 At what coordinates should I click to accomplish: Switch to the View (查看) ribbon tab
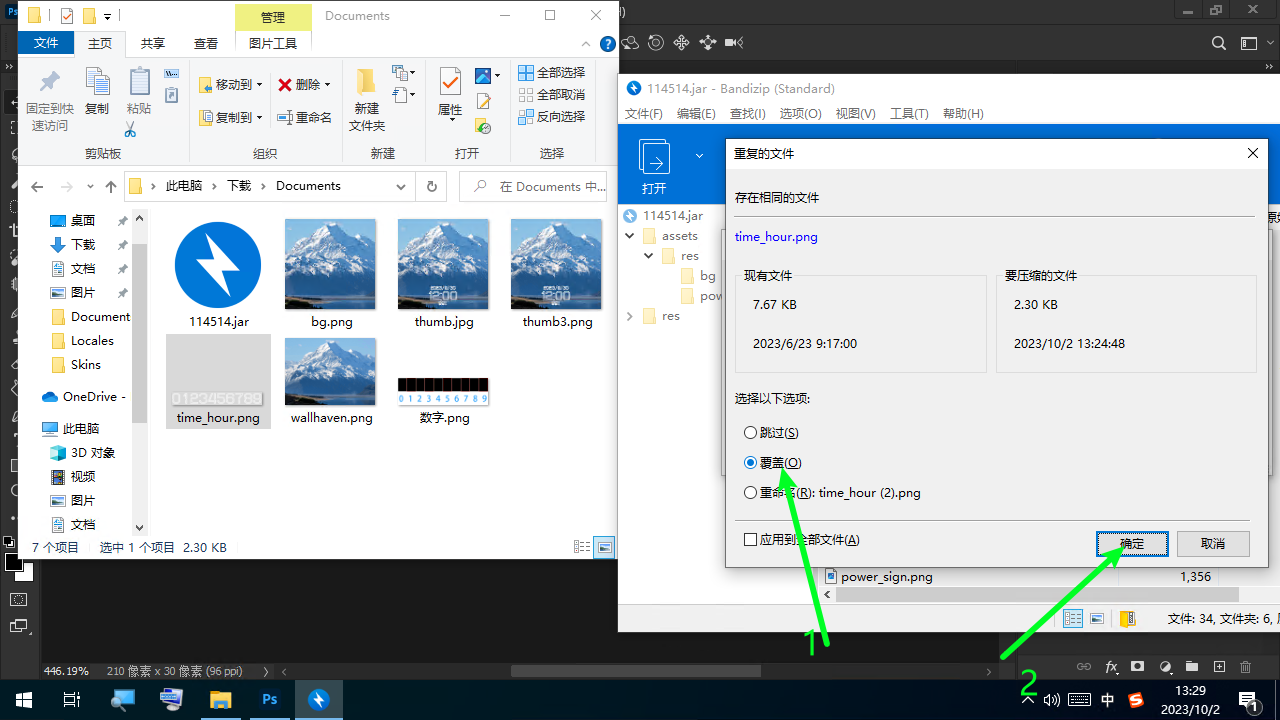pos(206,44)
